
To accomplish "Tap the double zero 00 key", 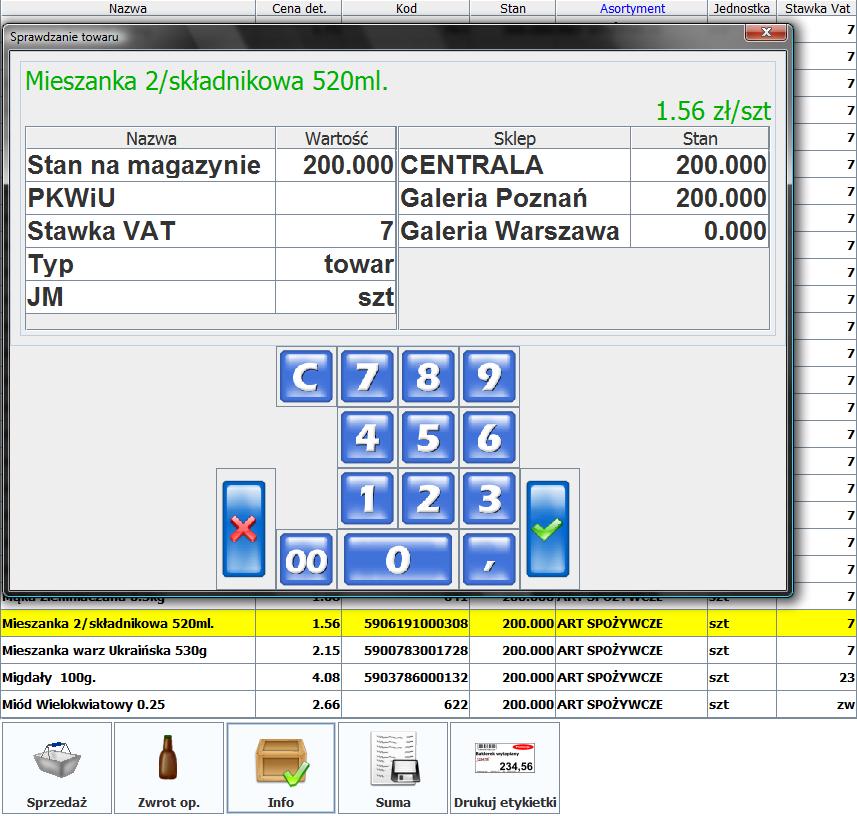I will 306,560.
